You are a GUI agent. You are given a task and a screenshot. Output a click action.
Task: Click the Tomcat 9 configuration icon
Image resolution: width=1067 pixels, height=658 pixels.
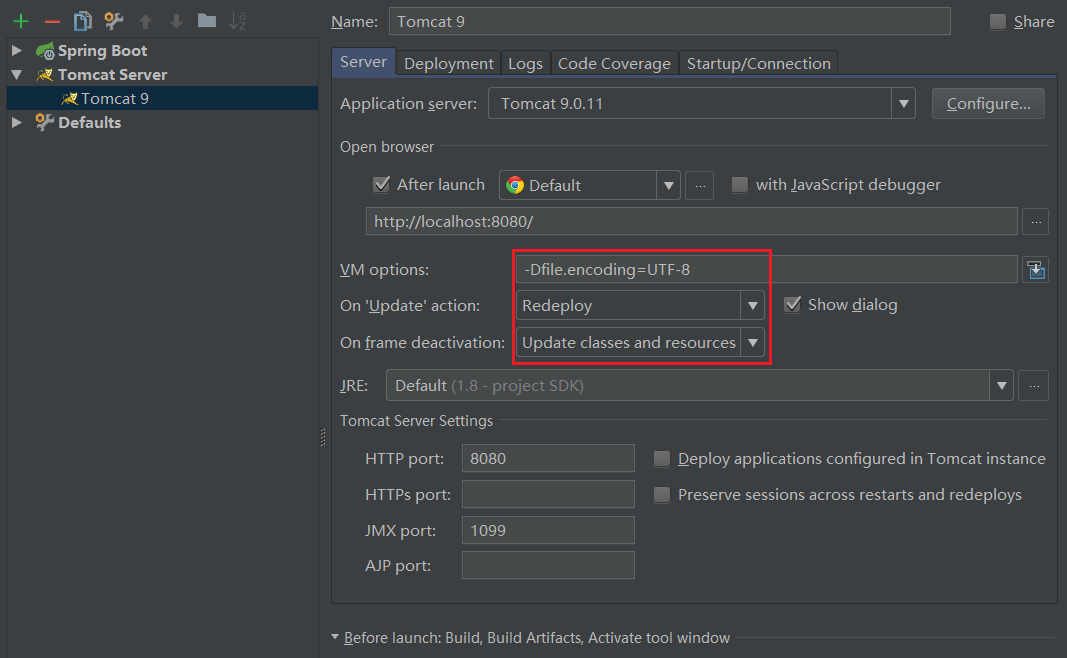[x=69, y=99]
